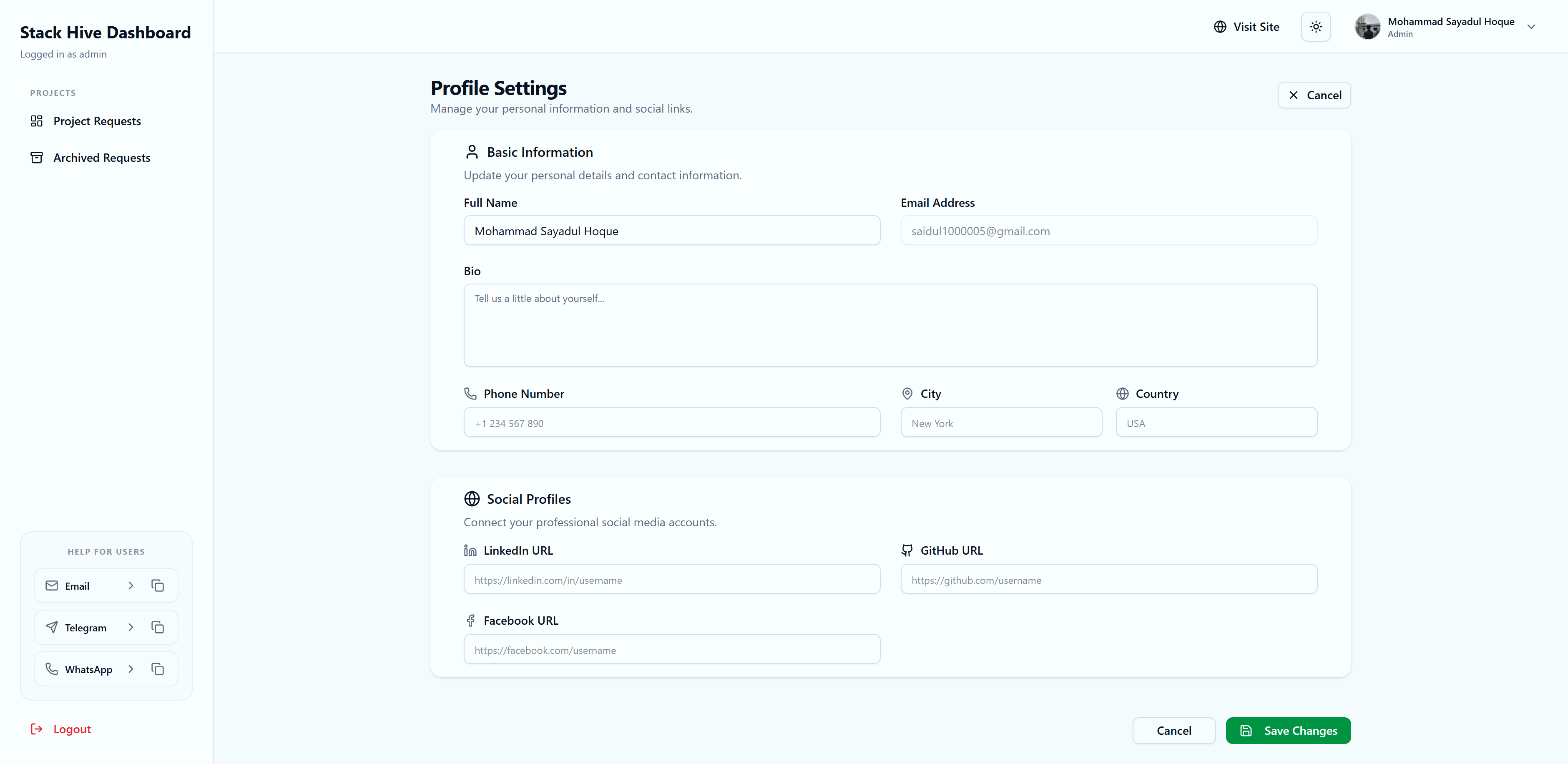Screen dimensions: 1568x764
Task: Click the Profile Settings heading
Action: (x=498, y=88)
